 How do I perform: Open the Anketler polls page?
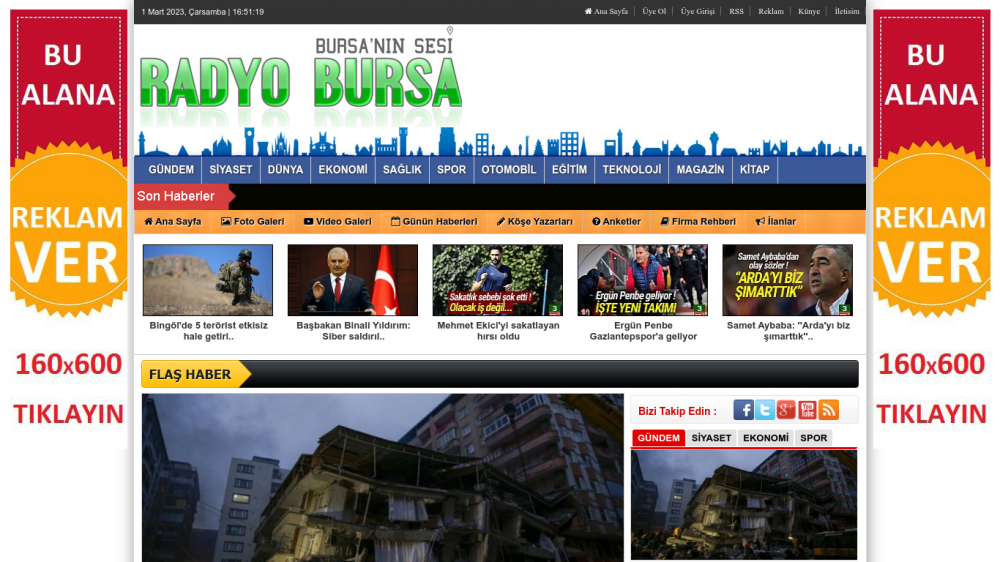[x=616, y=222]
